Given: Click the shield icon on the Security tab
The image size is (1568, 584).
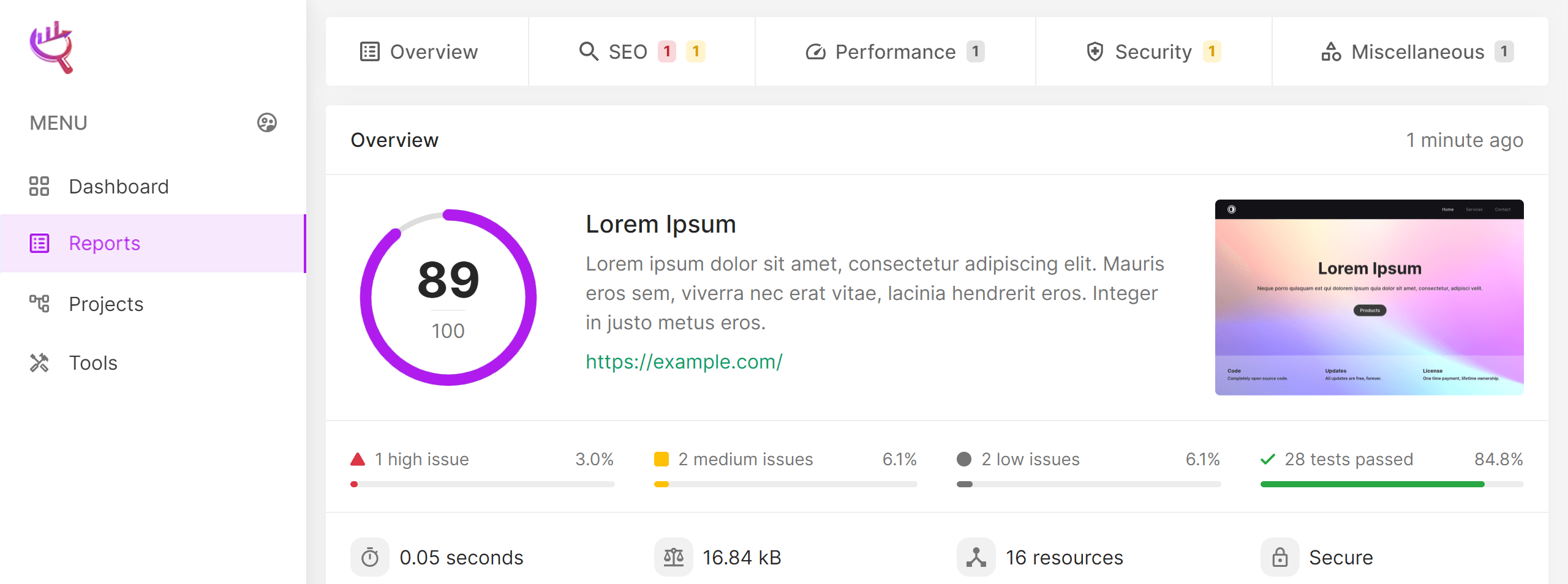Looking at the screenshot, I should (1095, 51).
